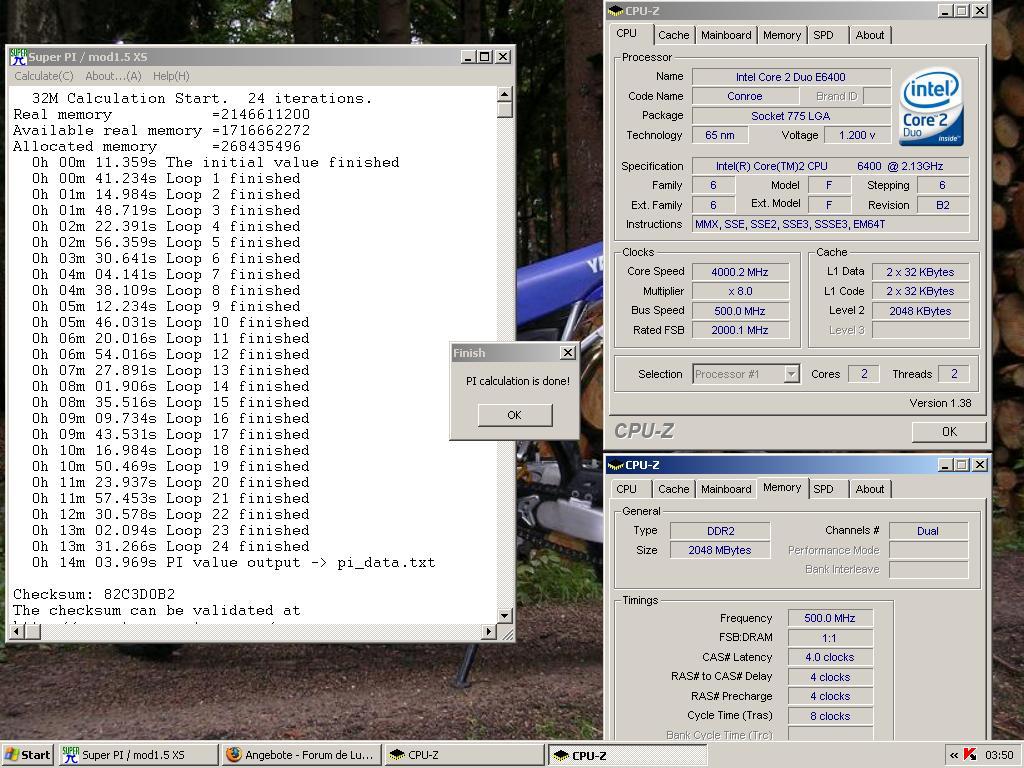The height and width of the screenshot is (768, 1024).
Task: Select the CPU tab in top CPU-Z
Action: [626, 33]
